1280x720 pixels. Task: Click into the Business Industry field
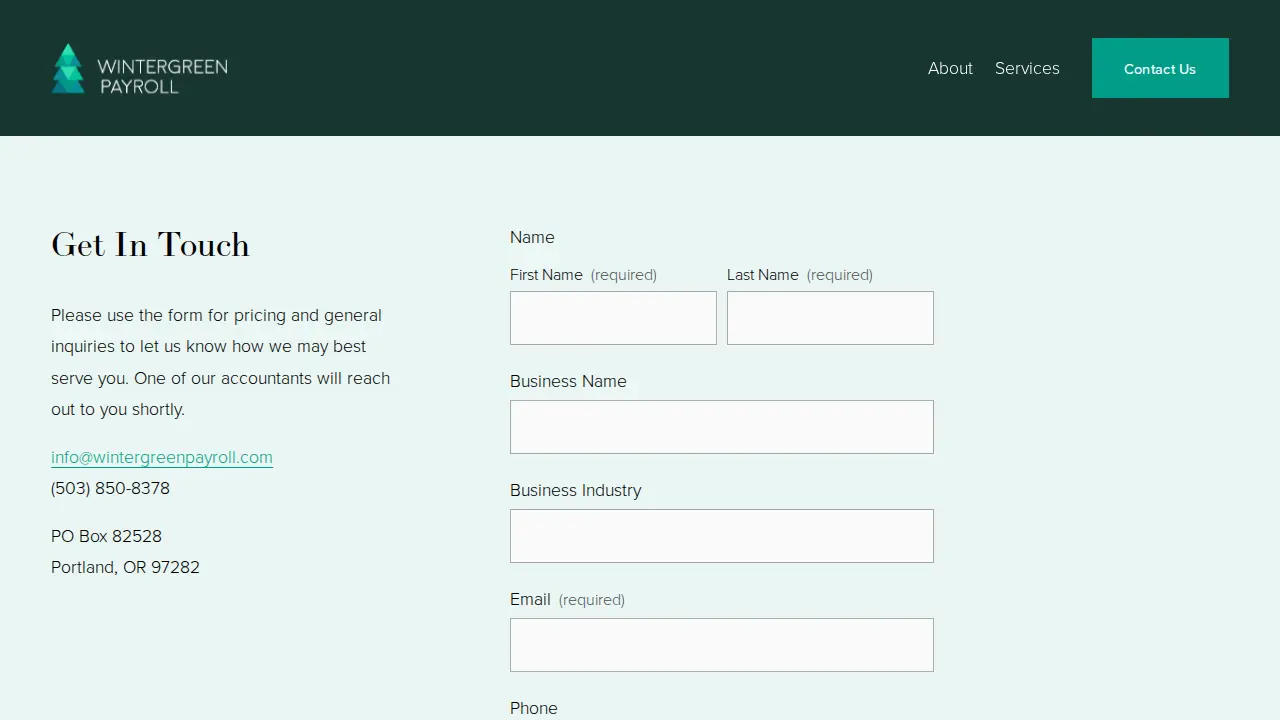coord(722,536)
